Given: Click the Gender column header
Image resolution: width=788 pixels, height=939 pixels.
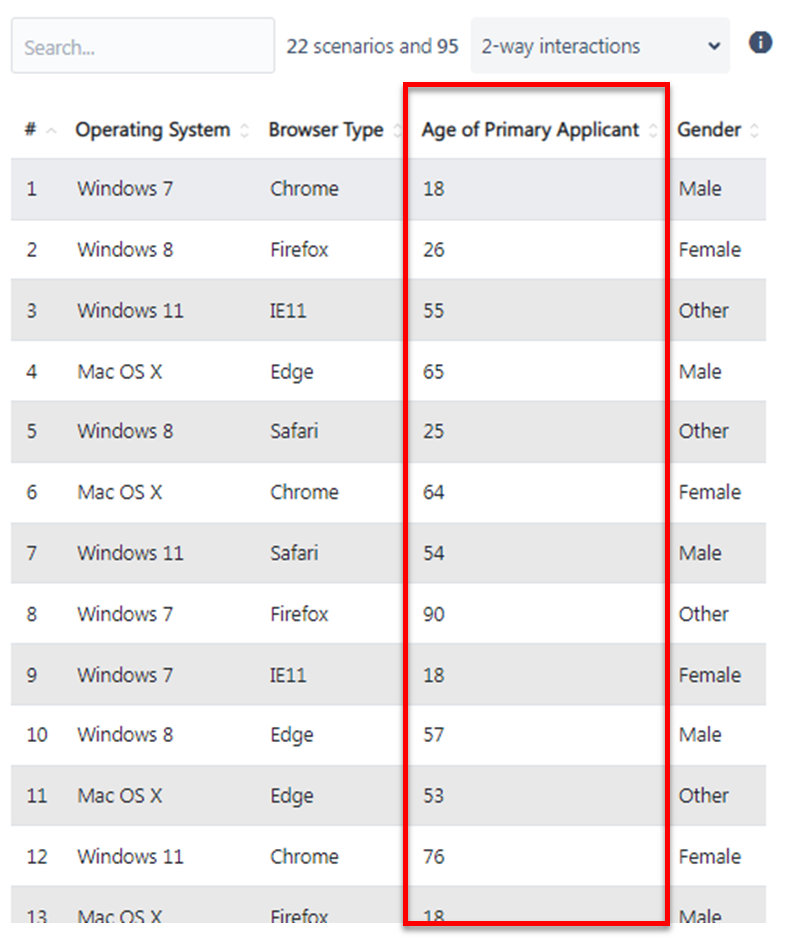Looking at the screenshot, I should point(709,129).
